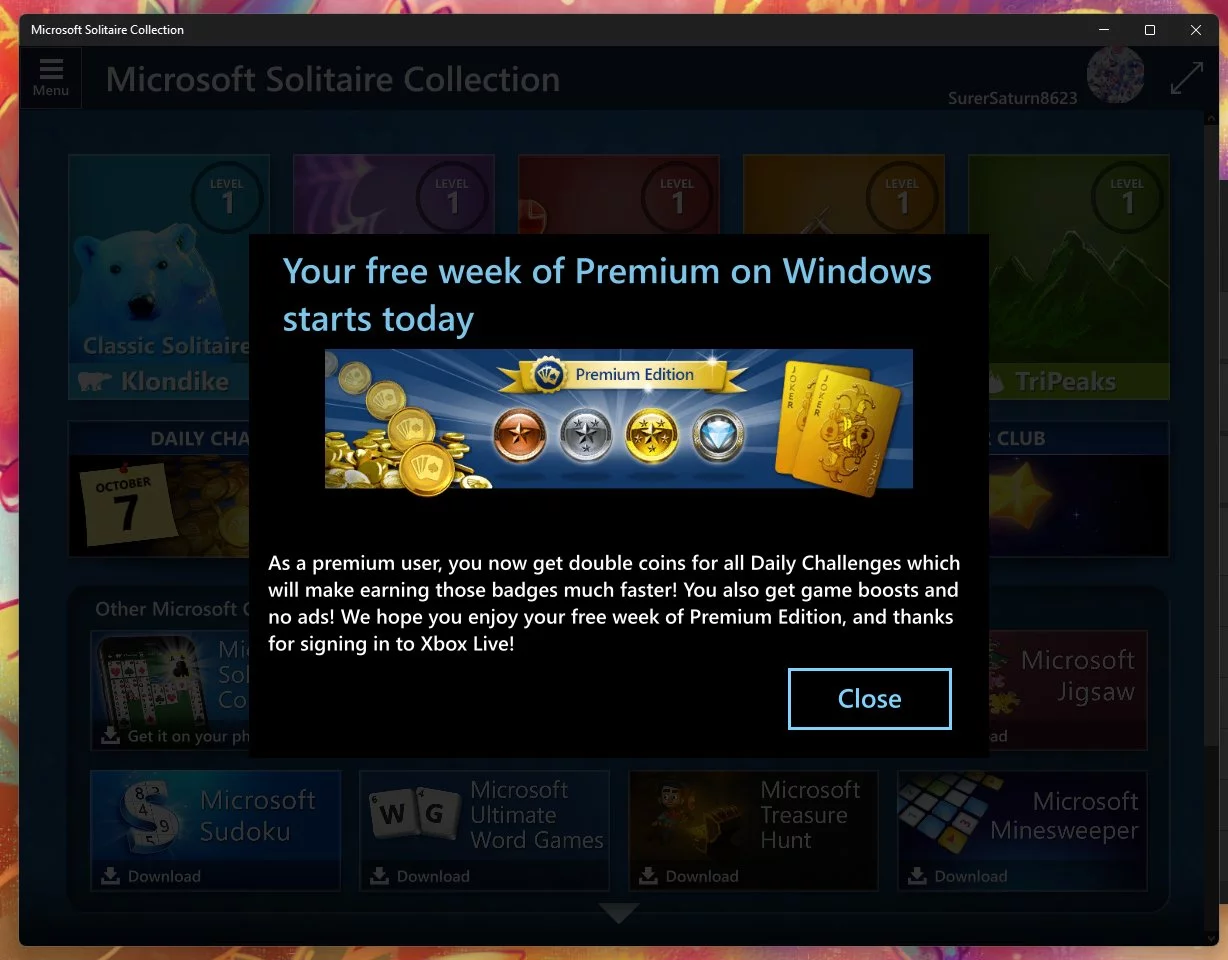Click the fullscreen expand arrows icon
This screenshot has height=960, width=1228.
[1187, 79]
